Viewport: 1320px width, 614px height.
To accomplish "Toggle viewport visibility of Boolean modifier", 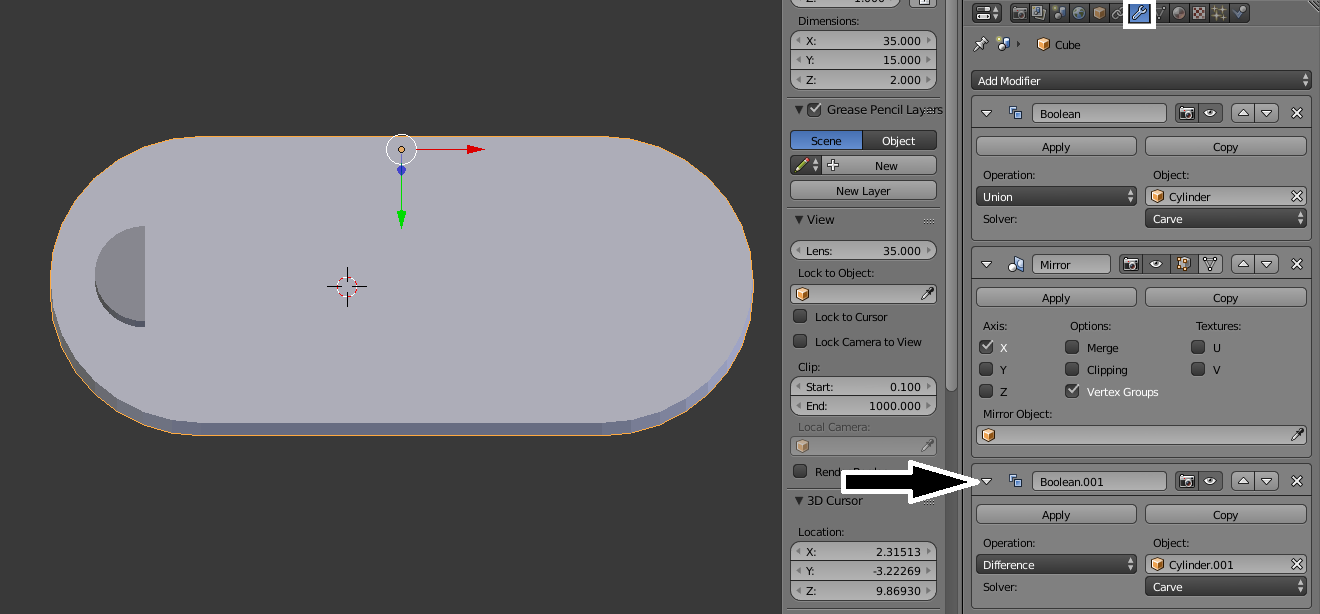I will point(1210,113).
